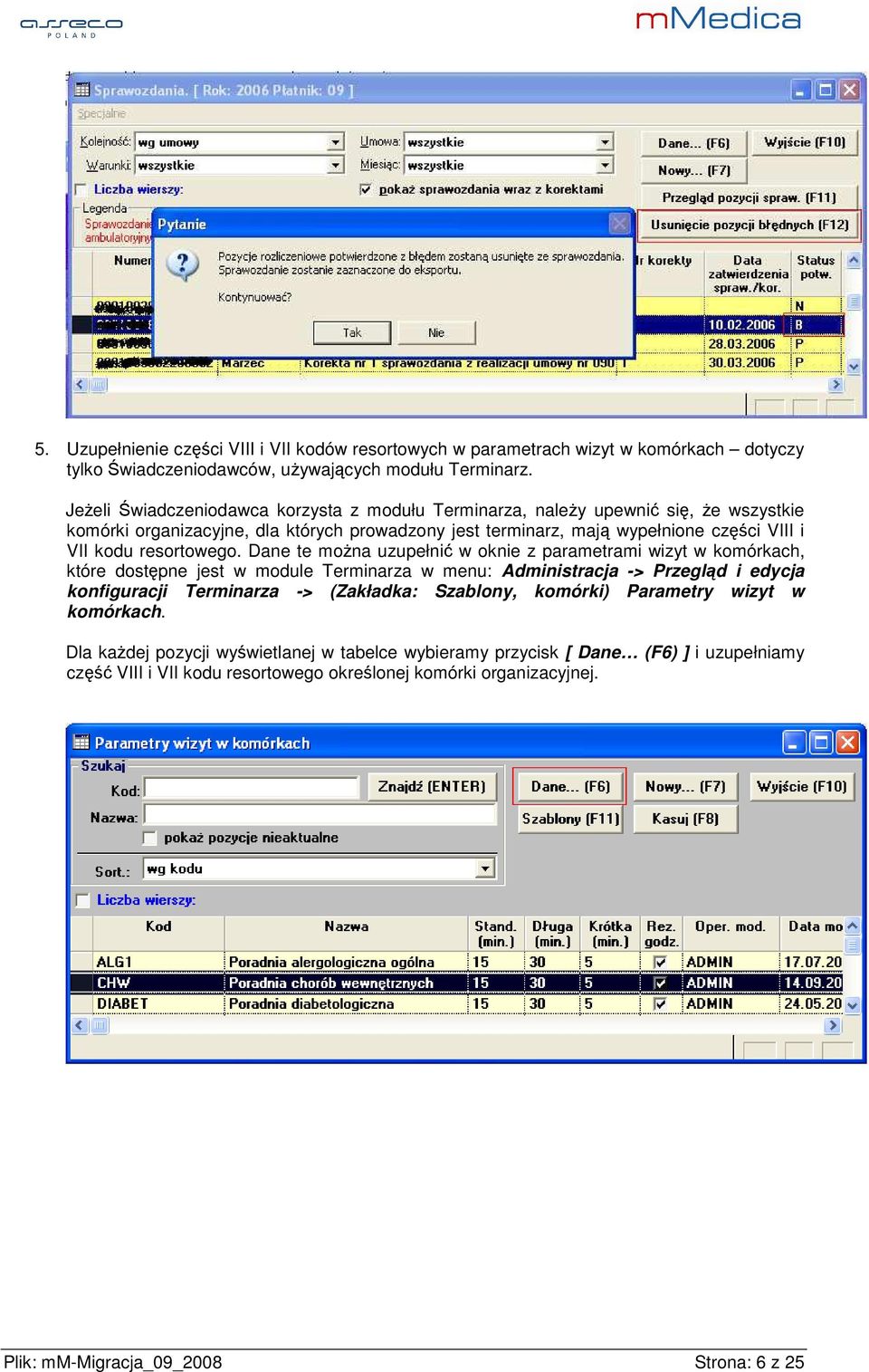Toggle Rez. godz. checkbox in CHW row
Image resolution: width=869 pixels, height=1372 pixels.
pyautogui.click(x=660, y=983)
